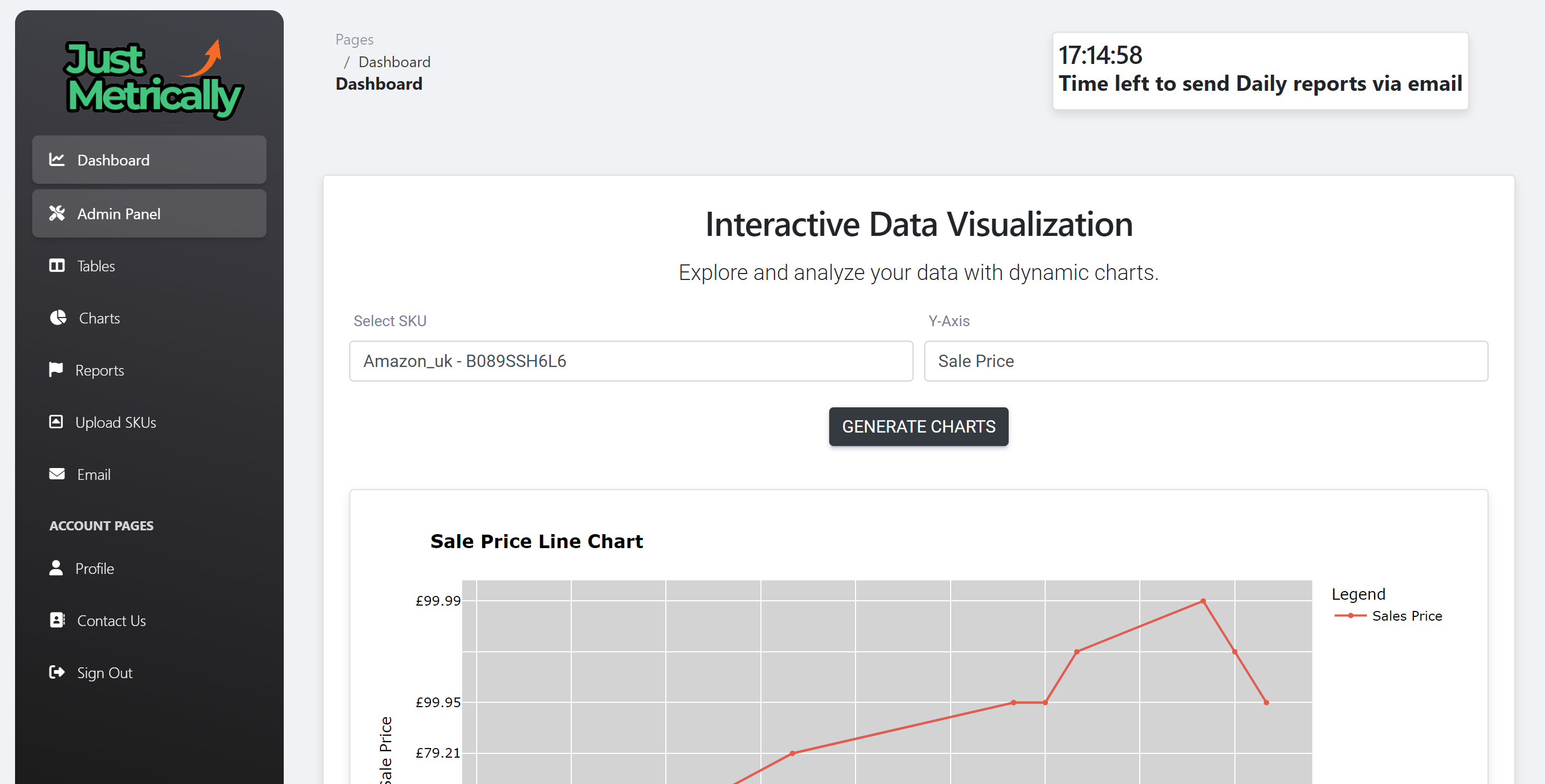Click the Interactive Data Visualization heading
This screenshot has height=784, width=1545.
(918, 224)
